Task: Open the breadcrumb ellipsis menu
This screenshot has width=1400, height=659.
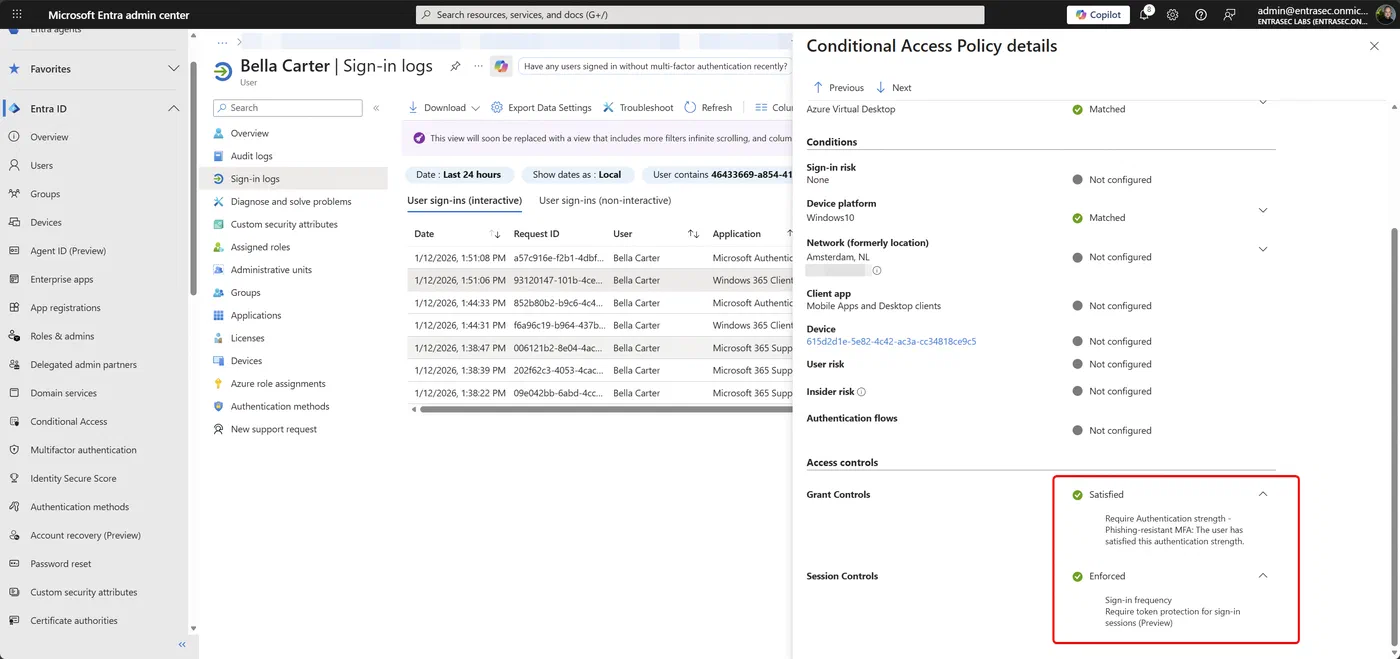Action: point(222,42)
